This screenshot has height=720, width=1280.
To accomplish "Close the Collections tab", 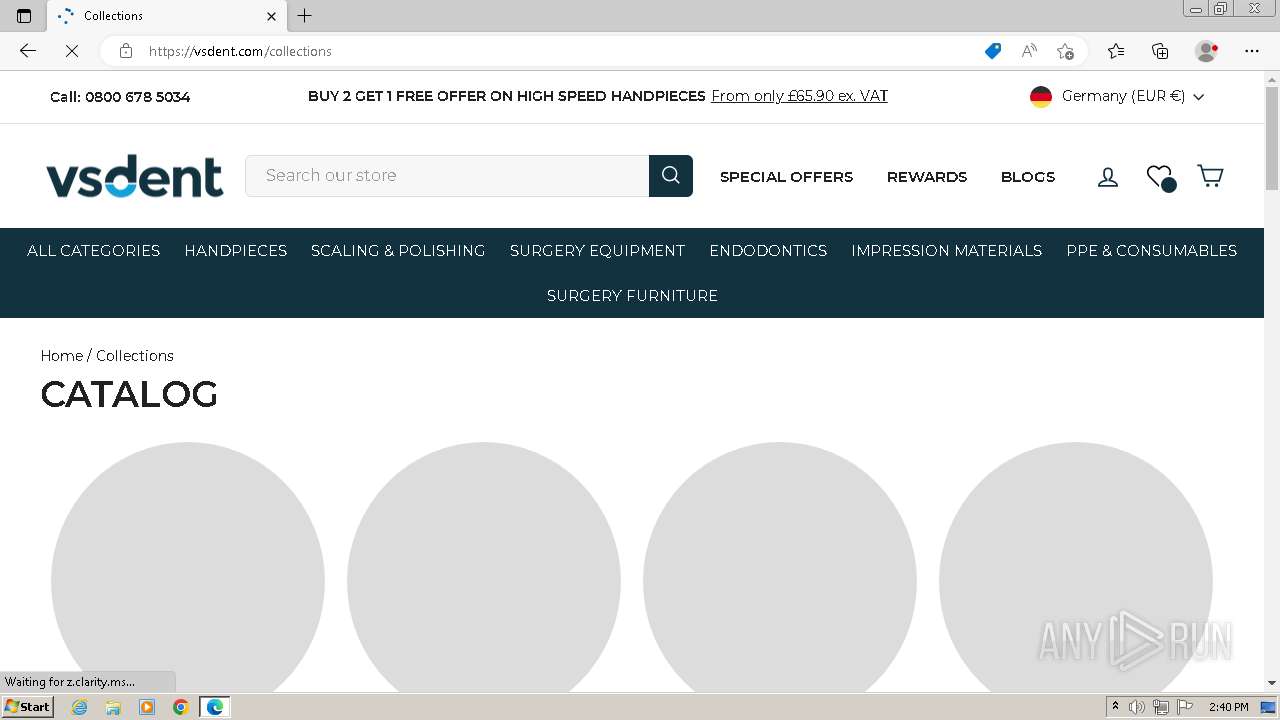I will pyautogui.click(x=271, y=16).
